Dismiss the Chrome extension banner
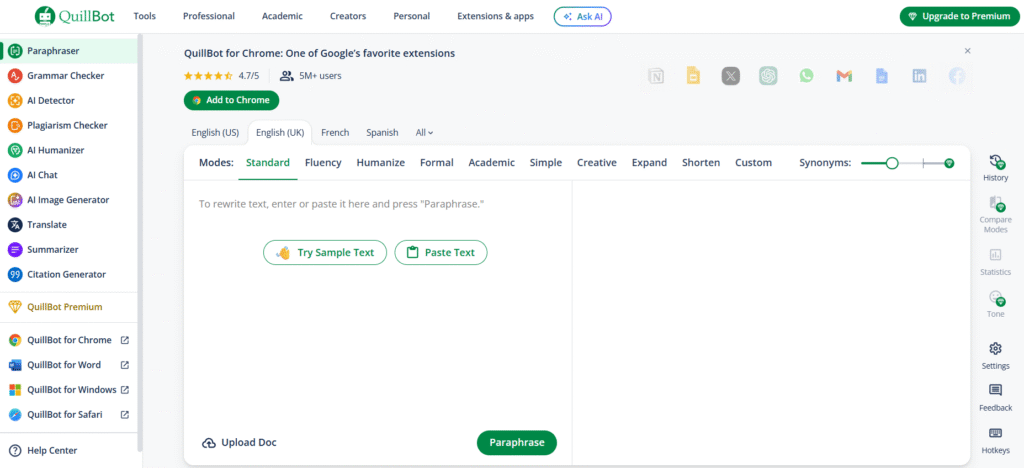This screenshot has height=468, width=1024. [967, 51]
